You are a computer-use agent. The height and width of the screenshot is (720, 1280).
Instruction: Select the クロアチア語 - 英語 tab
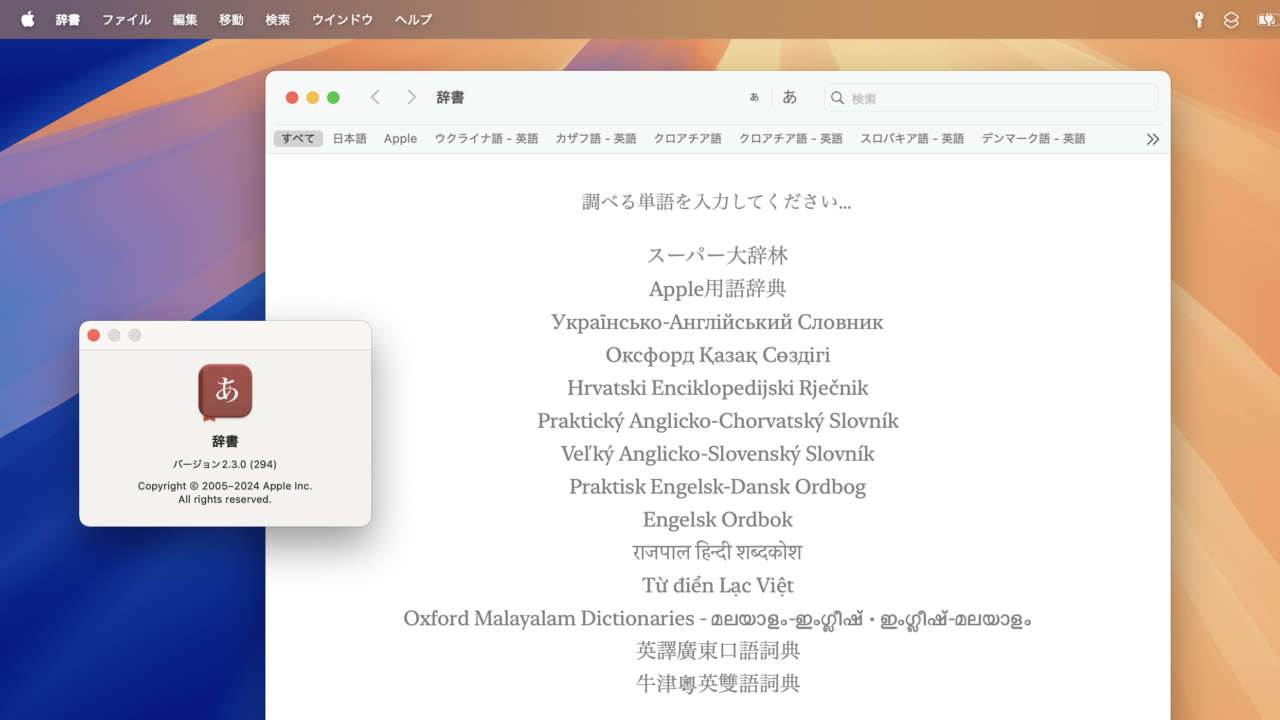pyautogui.click(x=791, y=139)
